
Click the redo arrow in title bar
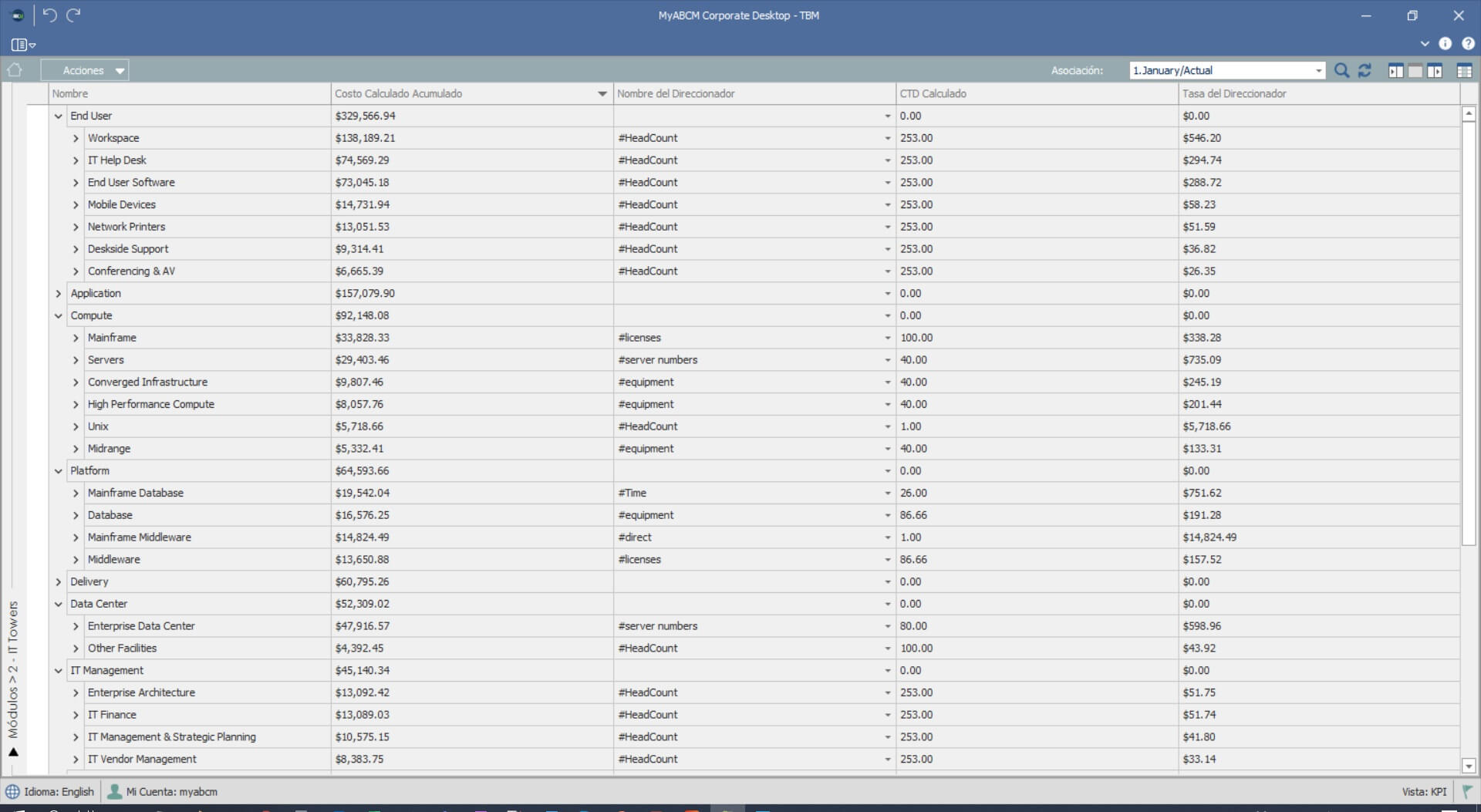point(73,15)
